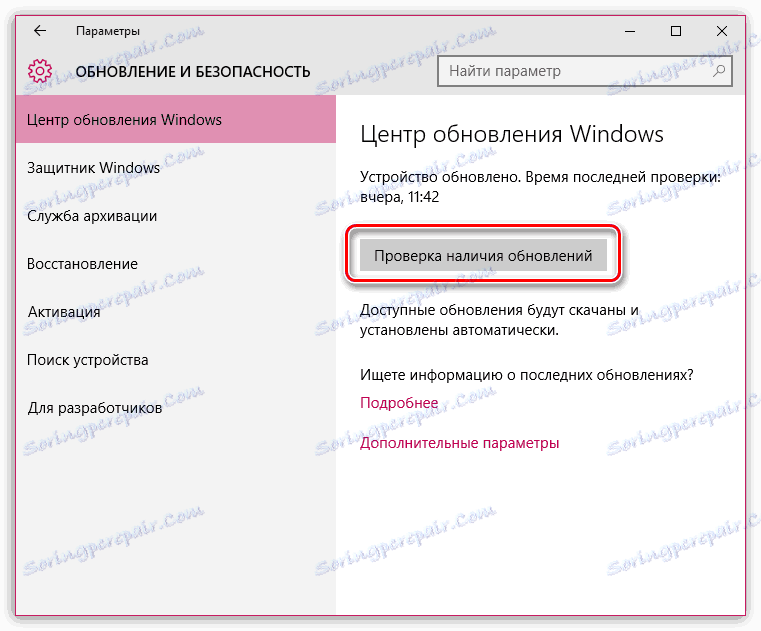This screenshot has height=631, width=761.
Task: Click Ищете информацию о последних обновлениях text
Action: (x=527, y=375)
